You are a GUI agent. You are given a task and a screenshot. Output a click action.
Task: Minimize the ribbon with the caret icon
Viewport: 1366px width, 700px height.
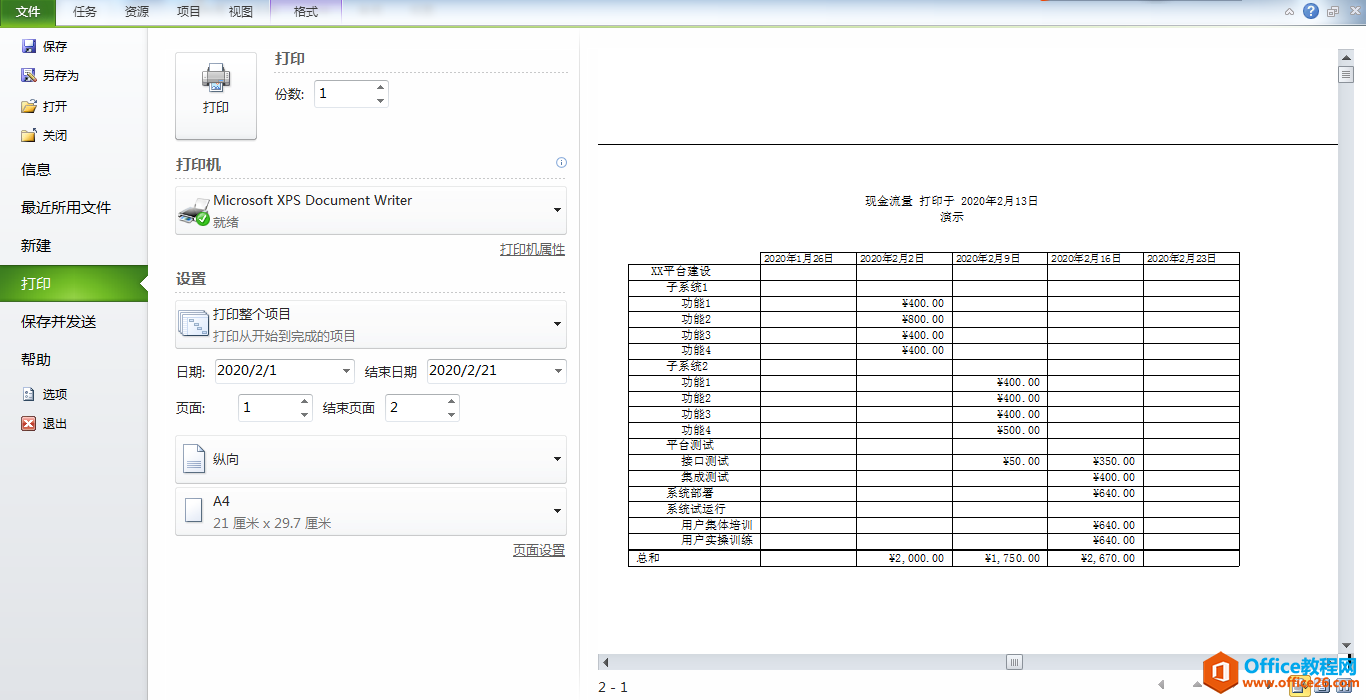coord(1289,12)
